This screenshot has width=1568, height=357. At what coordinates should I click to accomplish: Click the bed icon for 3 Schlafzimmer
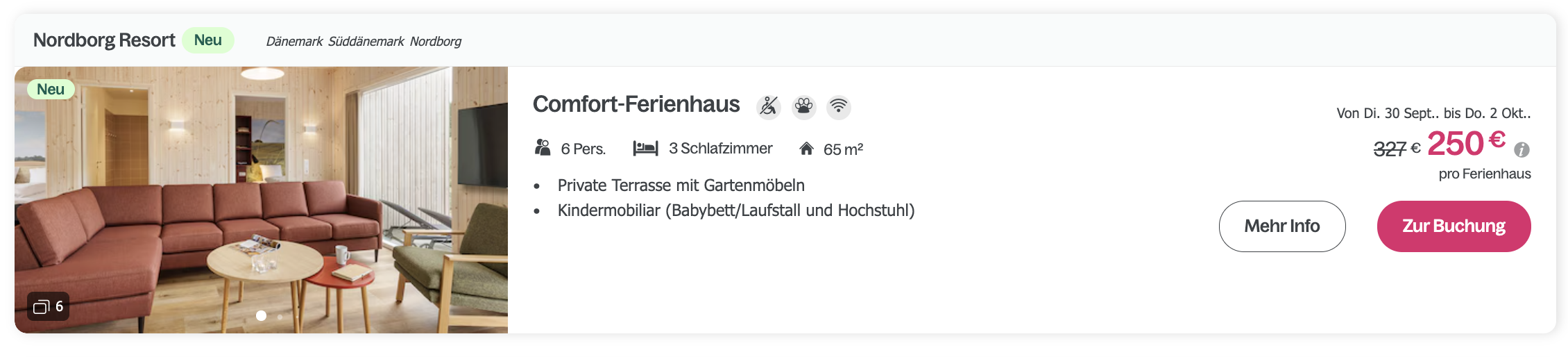tap(645, 148)
